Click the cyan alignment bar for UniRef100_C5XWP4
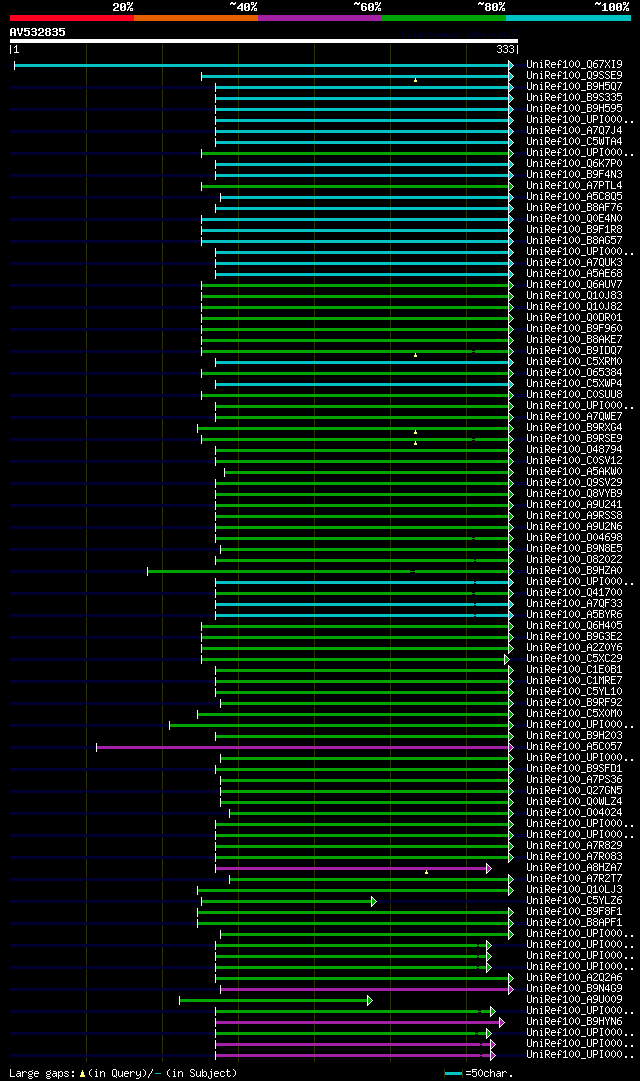This screenshot has width=640, height=1081. pos(364,385)
